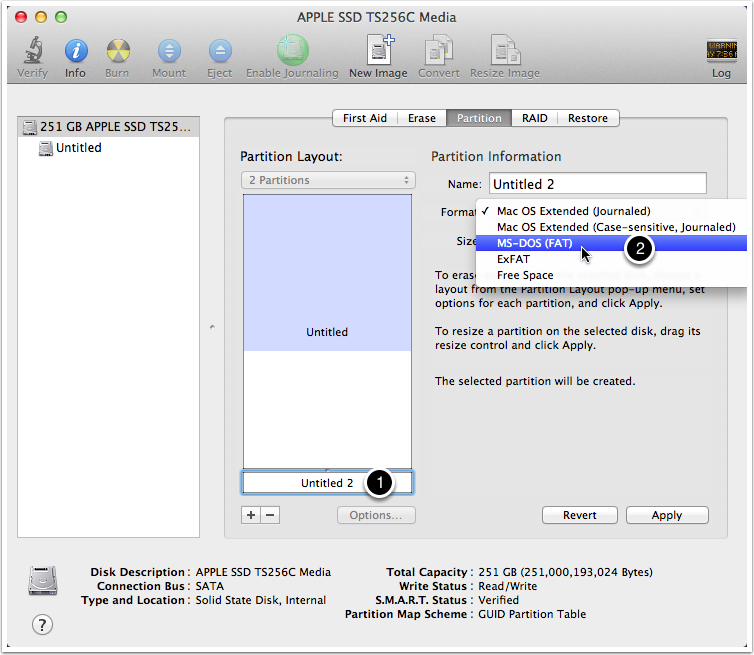Switch to the First Aid tab

pyautogui.click(x=365, y=118)
